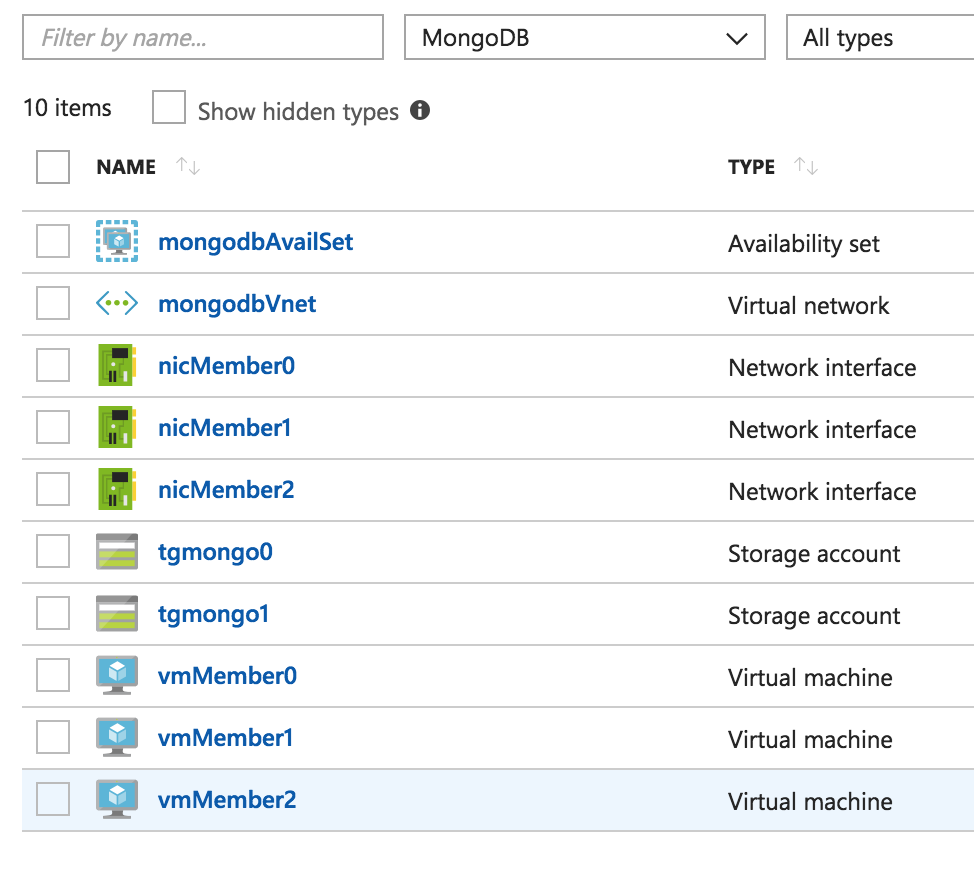Image resolution: width=974 pixels, height=888 pixels.
Task: Click the Availability set type cell
Action: pos(804,243)
